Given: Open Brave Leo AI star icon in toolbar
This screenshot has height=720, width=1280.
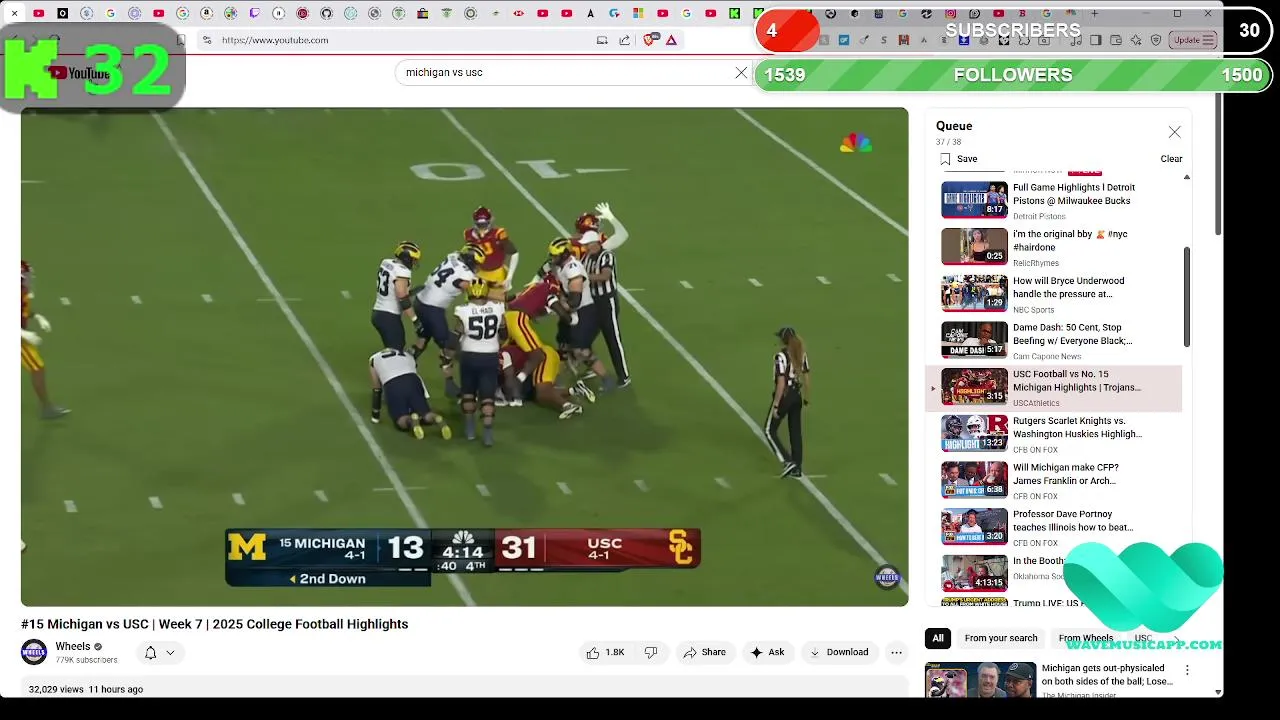Looking at the screenshot, I should (1136, 40).
